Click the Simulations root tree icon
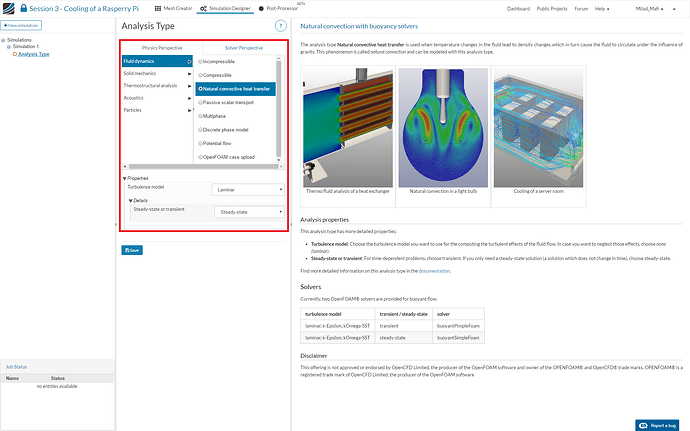 pyautogui.click(x=4, y=40)
